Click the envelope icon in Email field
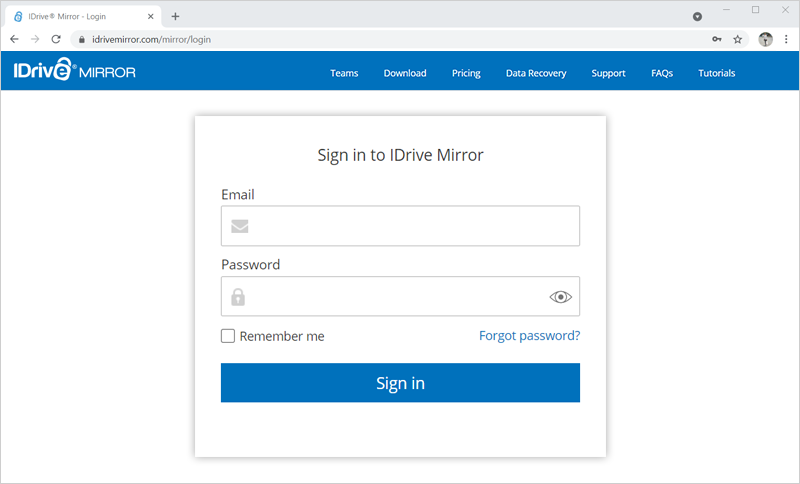800x484 pixels. pos(239,226)
